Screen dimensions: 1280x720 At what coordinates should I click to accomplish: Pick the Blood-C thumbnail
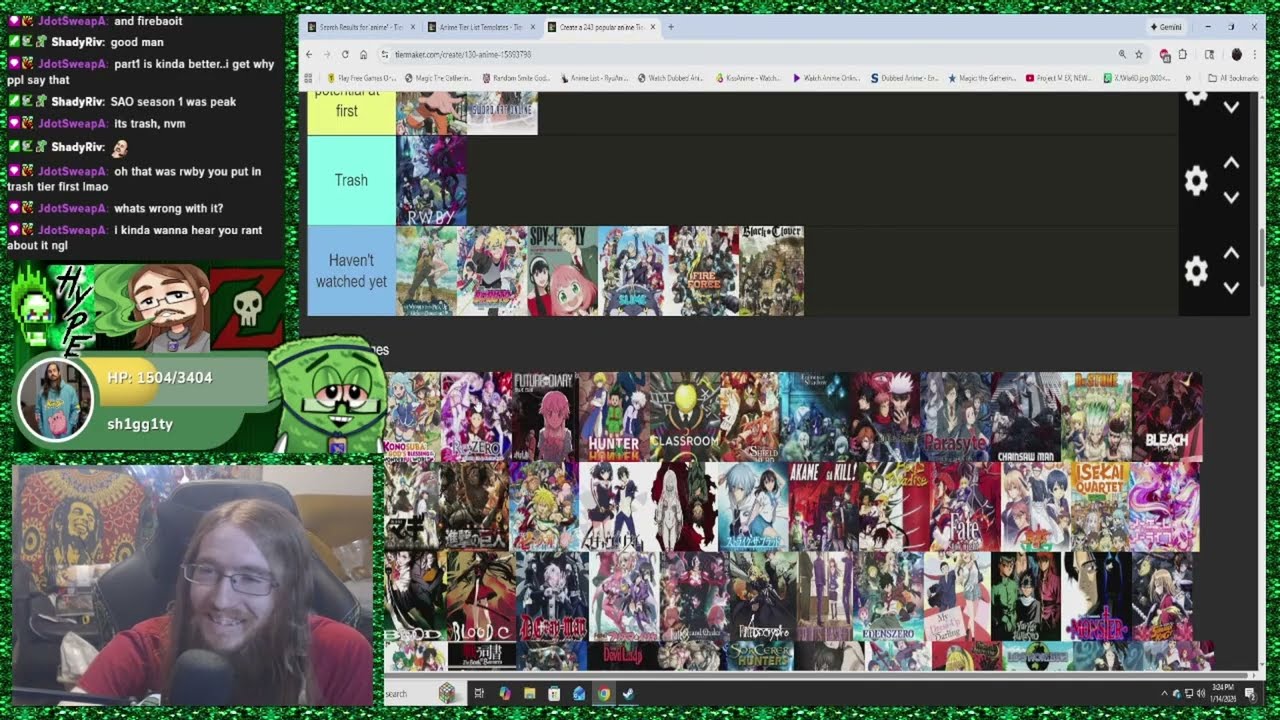click(x=481, y=597)
